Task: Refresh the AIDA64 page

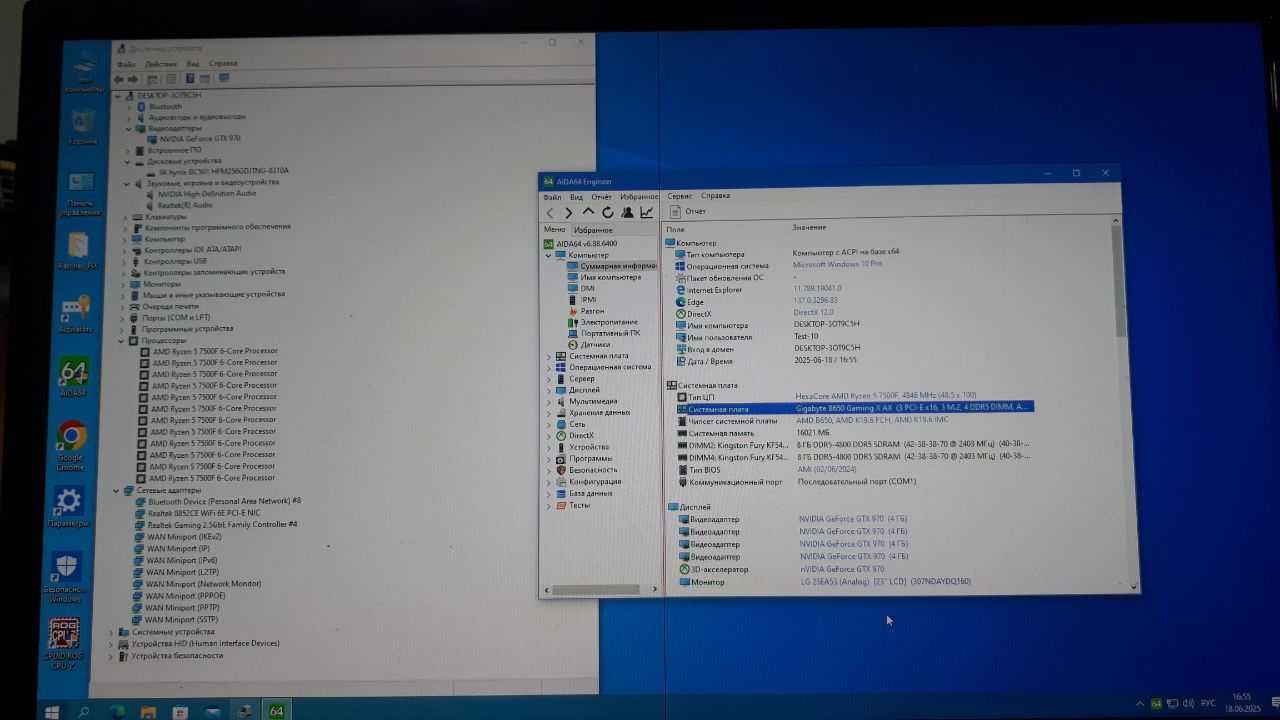Action: point(607,212)
